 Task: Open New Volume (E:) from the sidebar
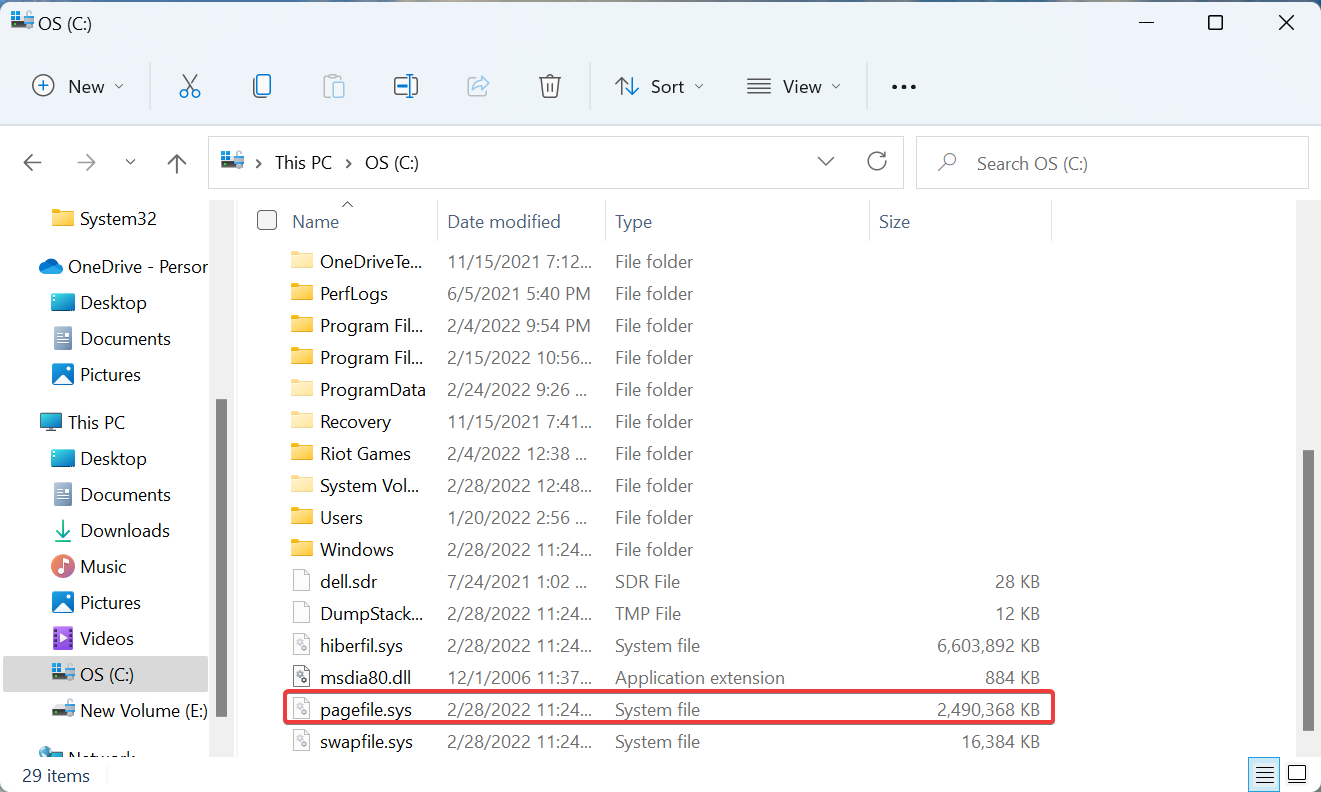tap(139, 710)
